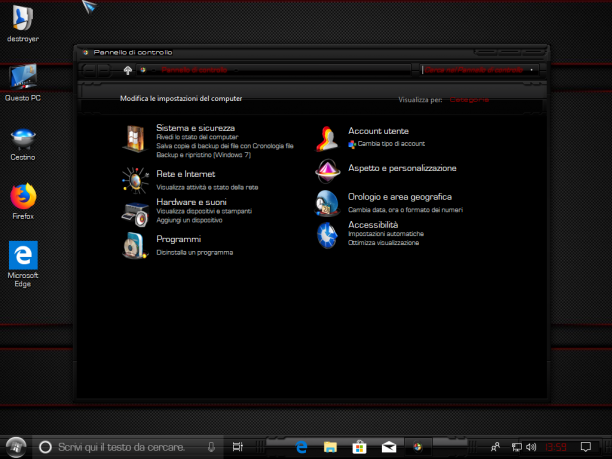Open Hardware e suoni link

click(191, 202)
